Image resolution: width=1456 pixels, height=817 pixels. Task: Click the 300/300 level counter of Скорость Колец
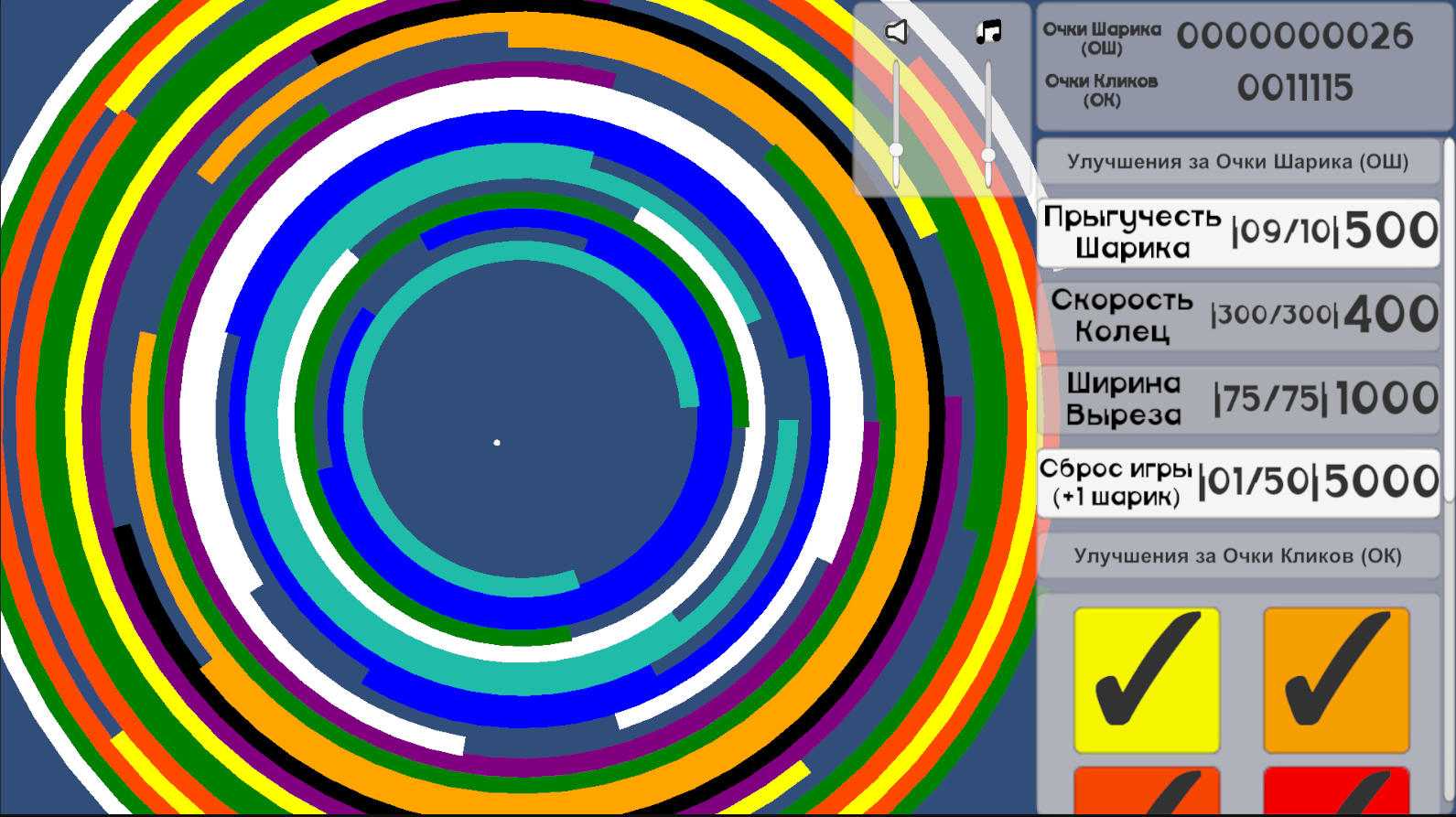pos(1275,315)
